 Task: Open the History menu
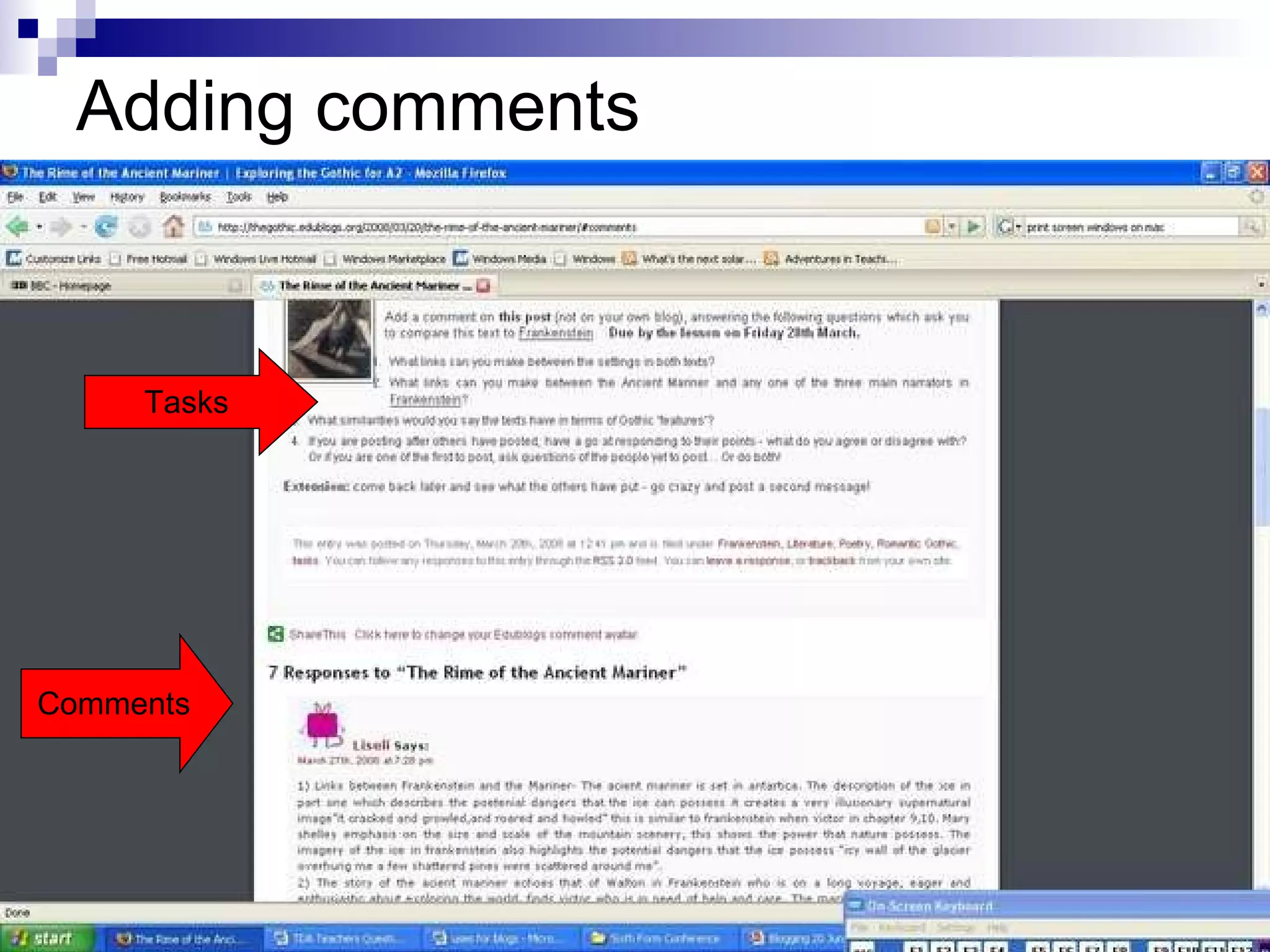click(x=127, y=197)
